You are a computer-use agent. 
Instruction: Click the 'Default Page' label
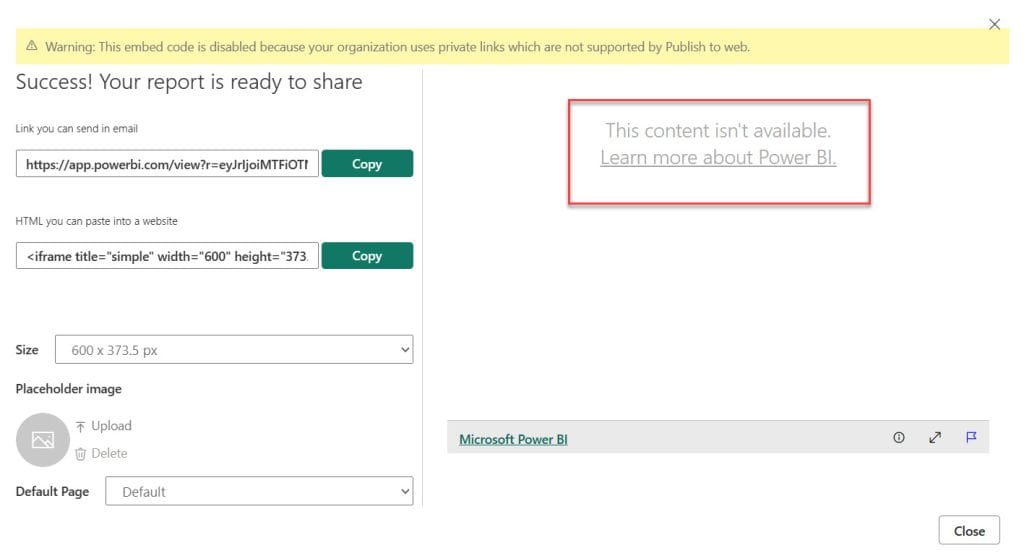click(52, 491)
